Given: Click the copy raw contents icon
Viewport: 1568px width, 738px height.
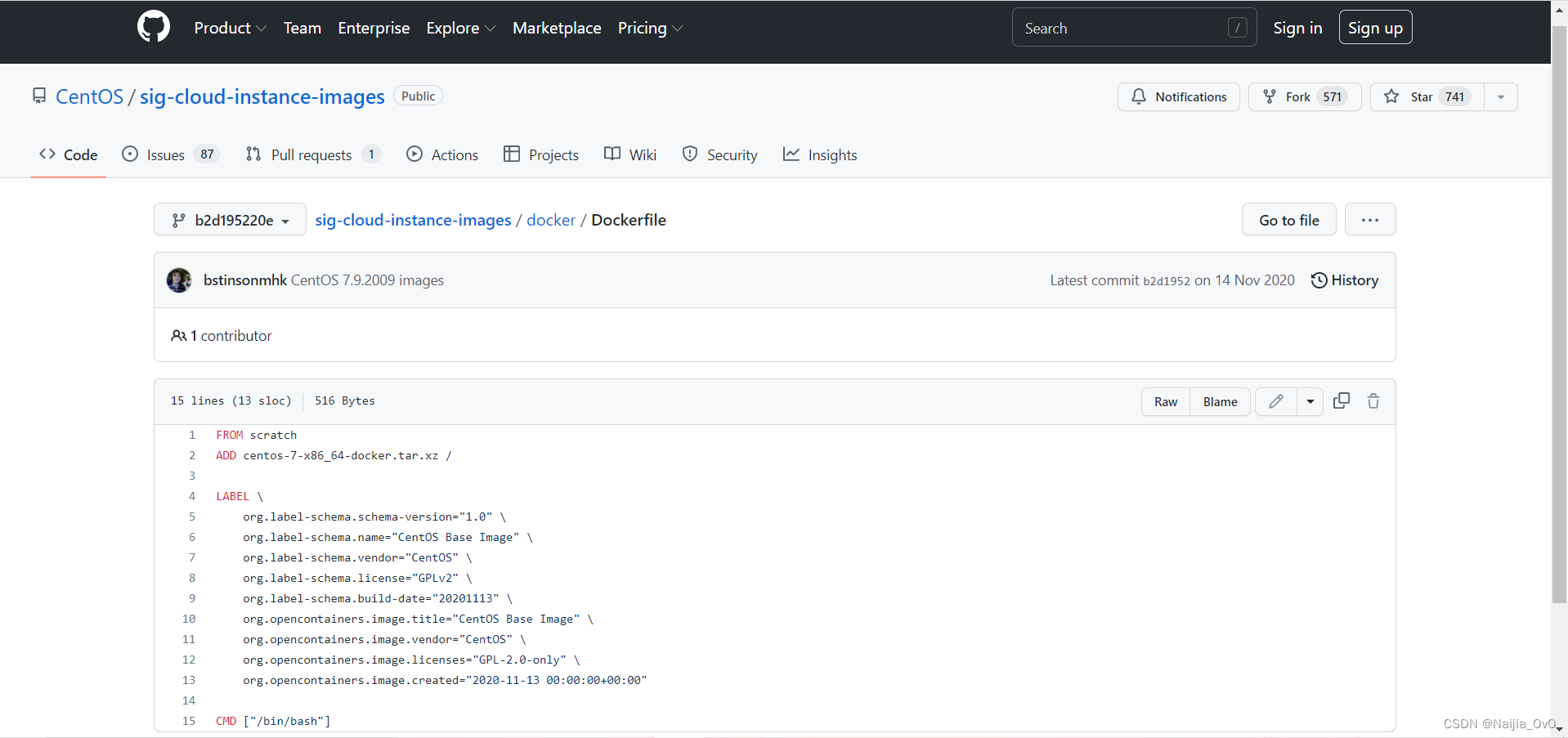Looking at the screenshot, I should (x=1342, y=401).
